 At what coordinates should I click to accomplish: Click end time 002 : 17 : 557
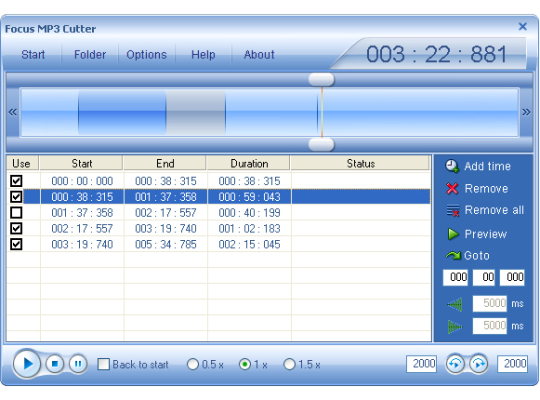click(166, 213)
